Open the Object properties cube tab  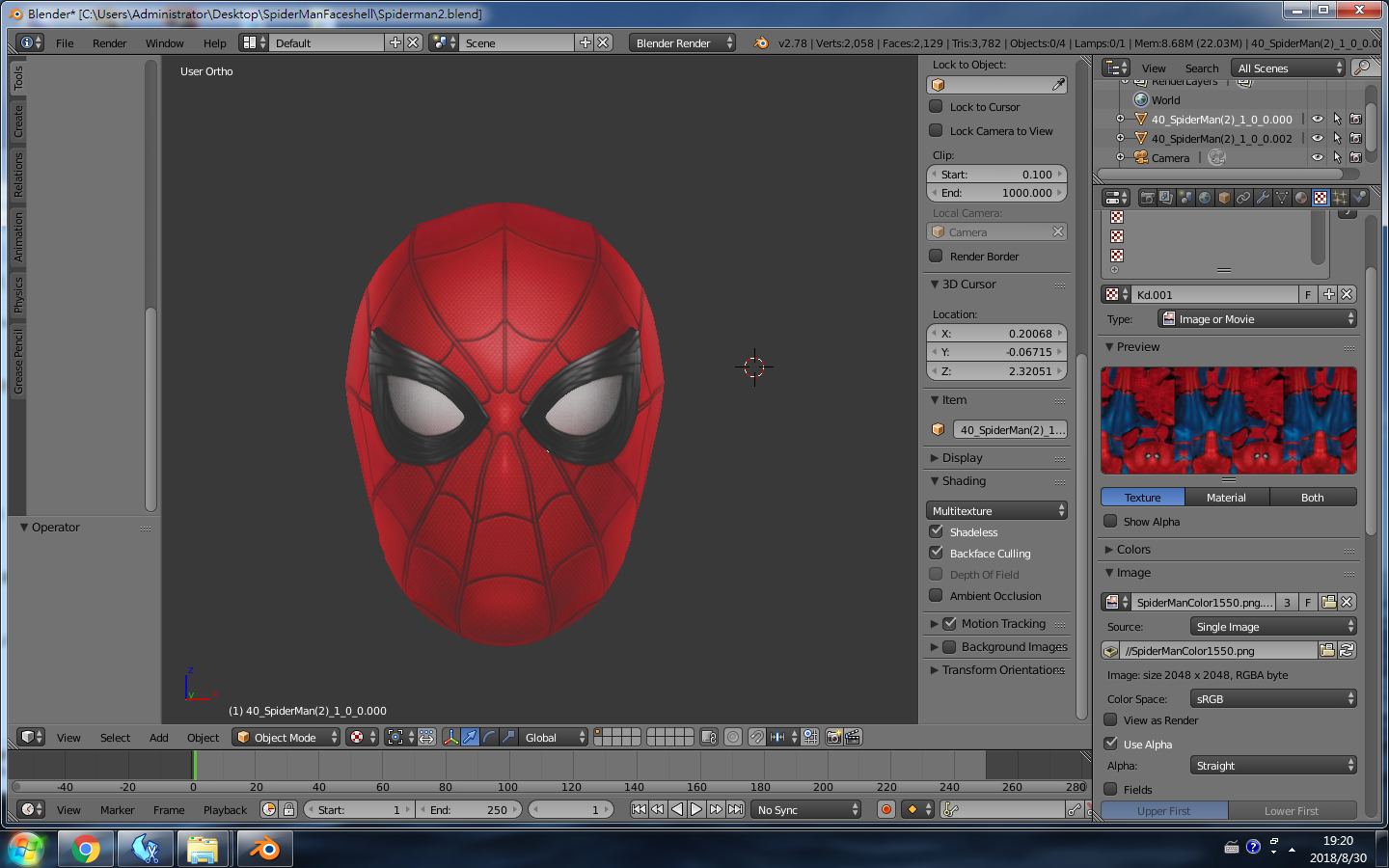tap(1224, 198)
